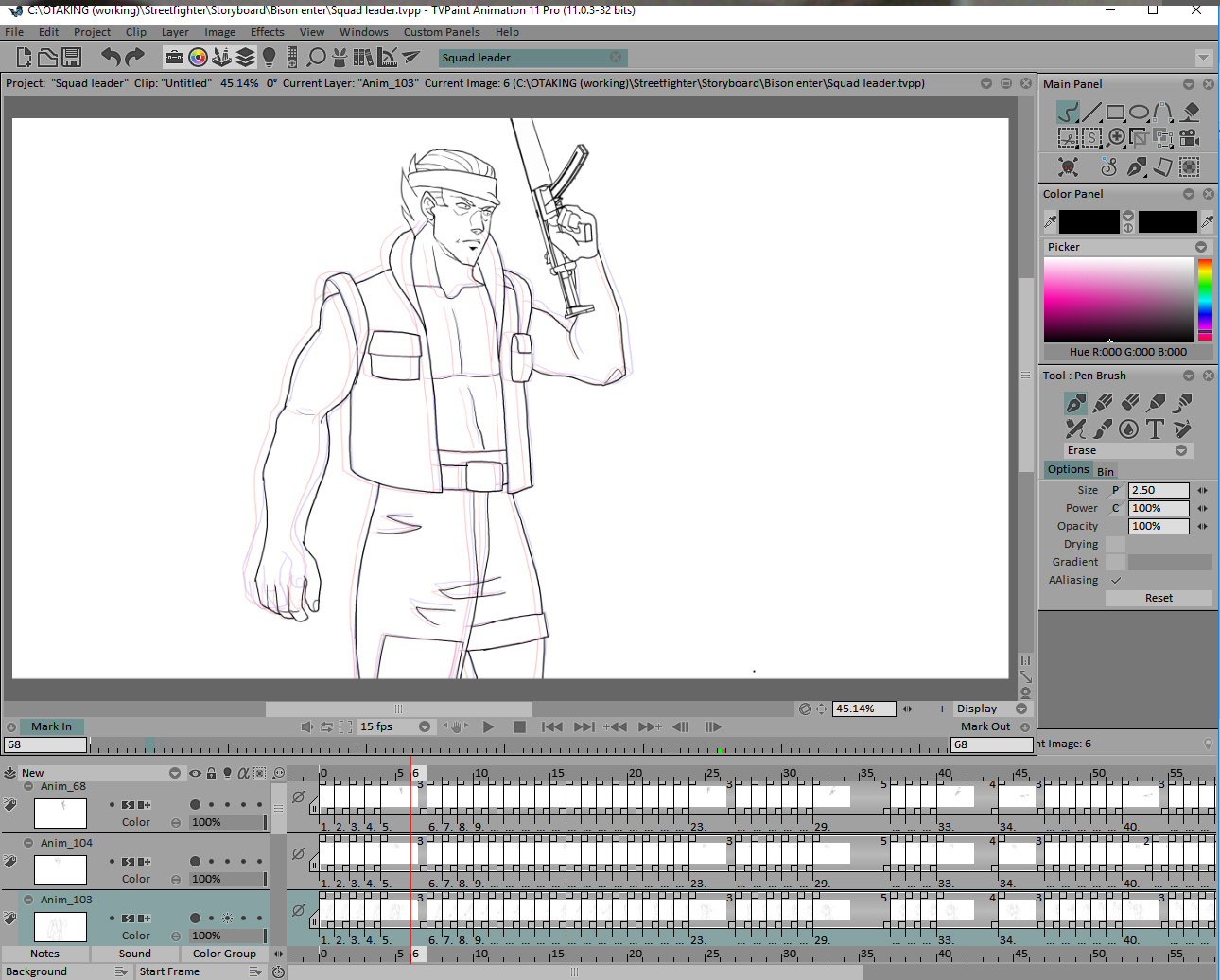The width and height of the screenshot is (1220, 980).
Task: Click the layers stack icon in toolbar
Action: point(246,58)
